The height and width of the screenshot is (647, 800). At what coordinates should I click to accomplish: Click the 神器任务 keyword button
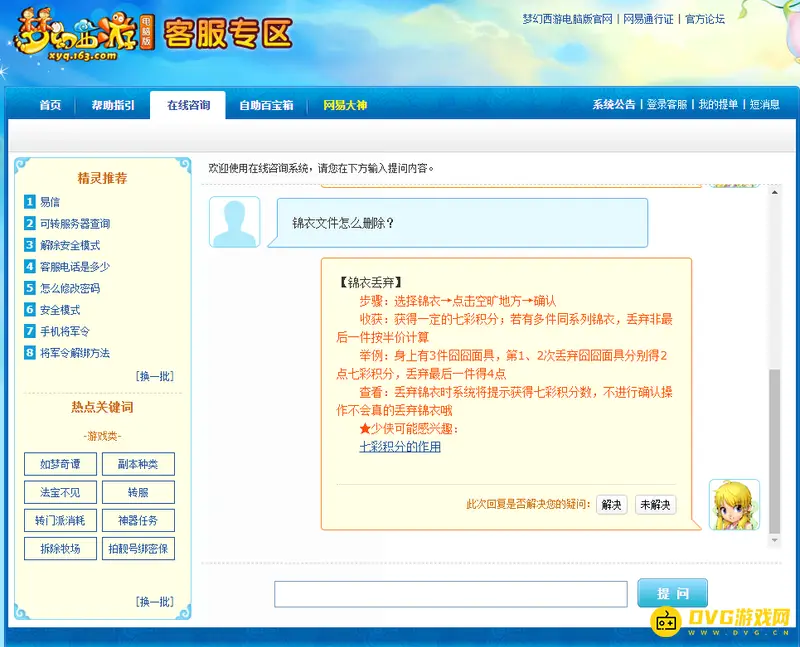pyautogui.click(x=138, y=520)
